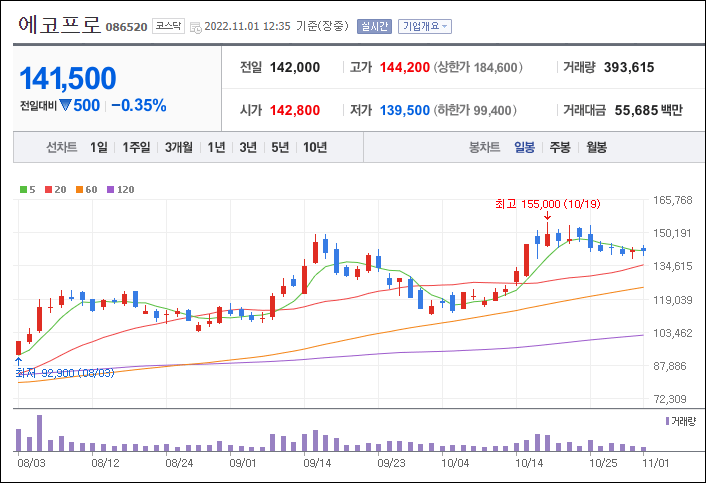Select the 1주일 line chart tab

pyautogui.click(x=136, y=147)
